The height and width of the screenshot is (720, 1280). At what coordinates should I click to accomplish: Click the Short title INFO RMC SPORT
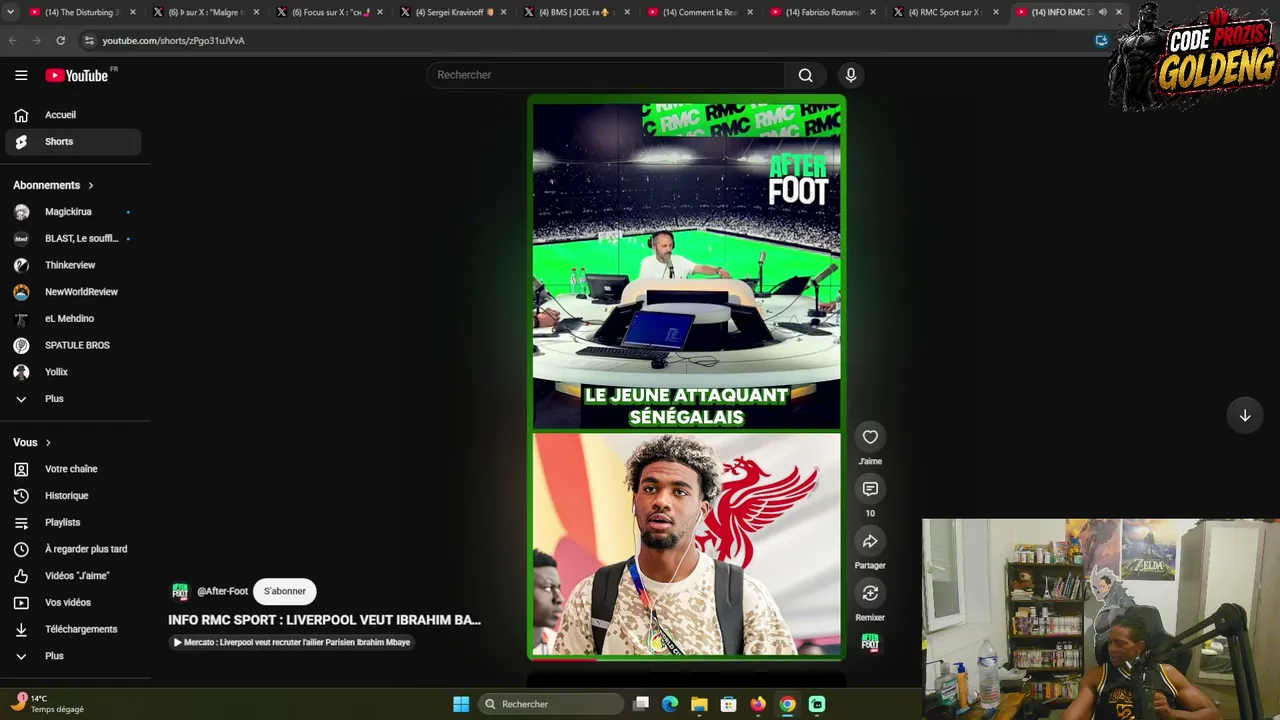coord(325,620)
